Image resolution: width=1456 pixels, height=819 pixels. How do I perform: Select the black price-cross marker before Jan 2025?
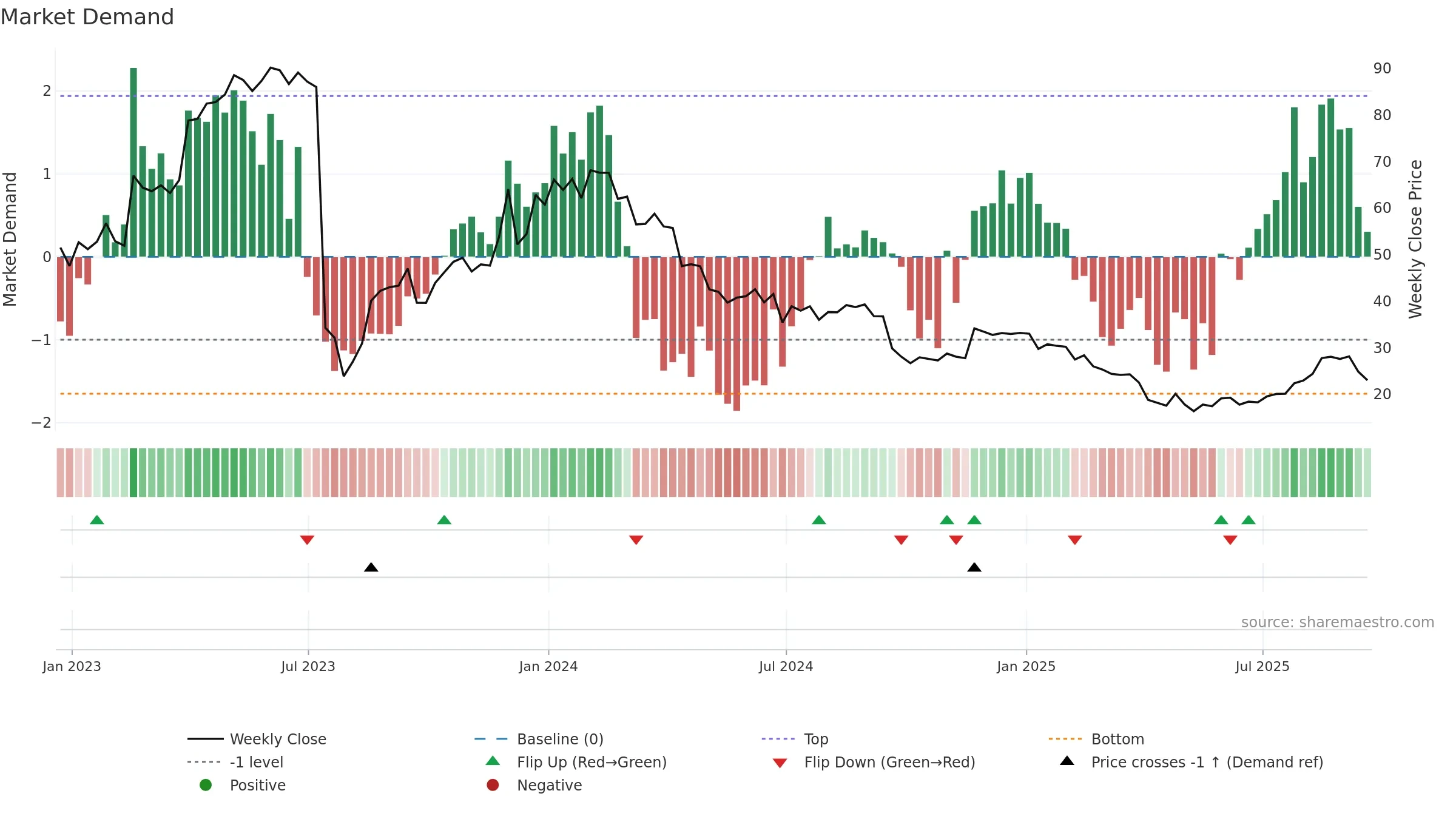pyautogui.click(x=974, y=567)
